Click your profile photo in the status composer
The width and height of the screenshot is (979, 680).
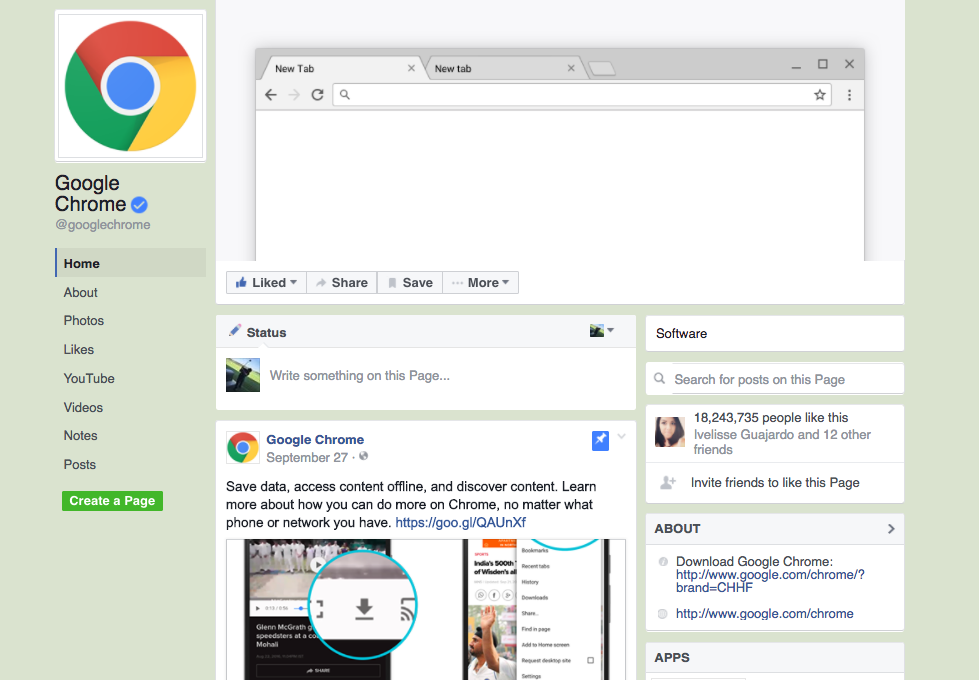(x=243, y=375)
